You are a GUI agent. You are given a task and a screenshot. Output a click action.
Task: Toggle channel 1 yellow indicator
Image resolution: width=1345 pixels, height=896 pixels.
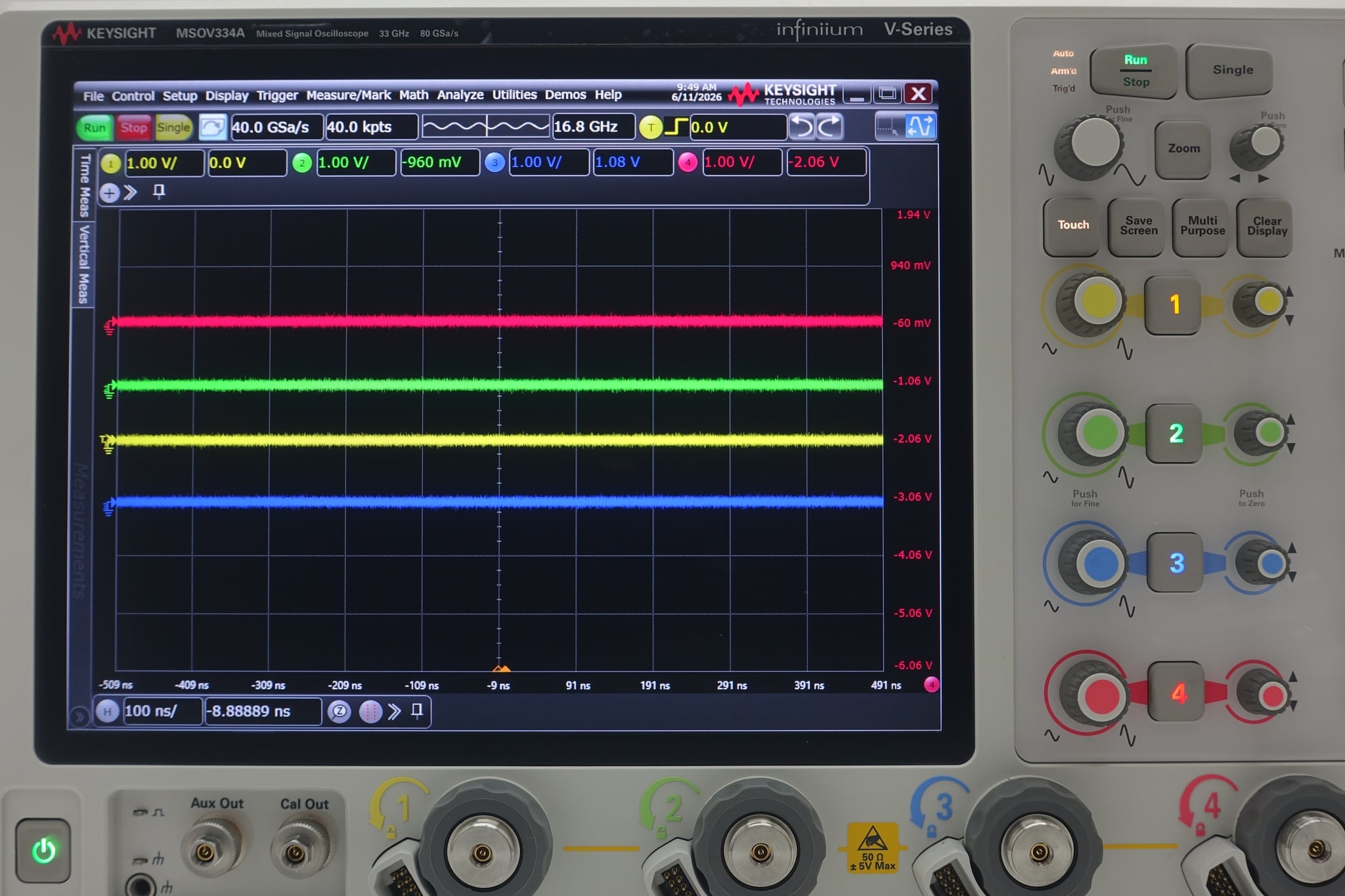[x=110, y=163]
